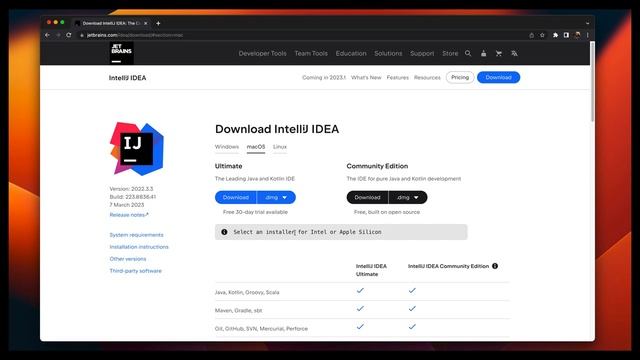Click the Version: 2022.3.3 text
This screenshot has width=640, height=360.
(x=131, y=189)
